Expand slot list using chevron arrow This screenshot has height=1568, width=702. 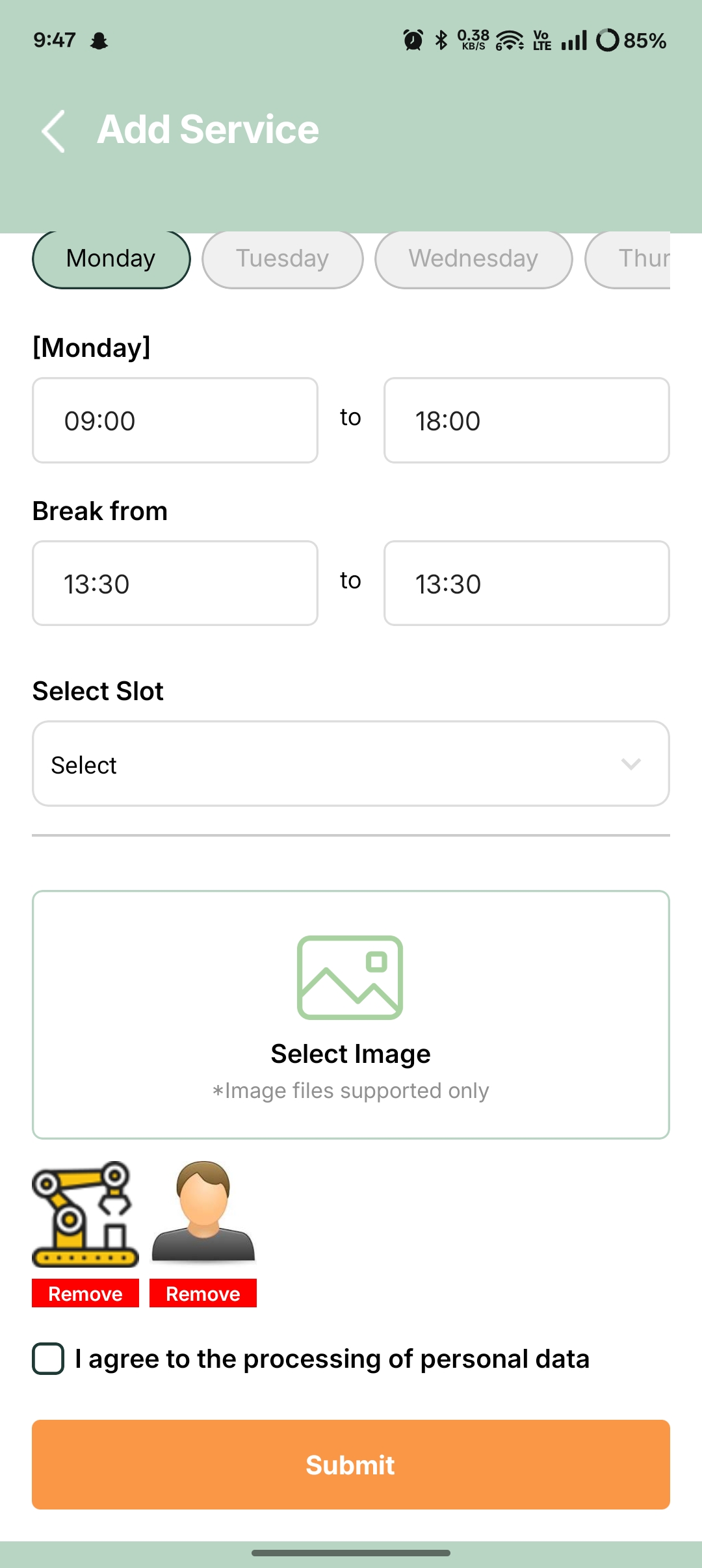click(x=630, y=764)
